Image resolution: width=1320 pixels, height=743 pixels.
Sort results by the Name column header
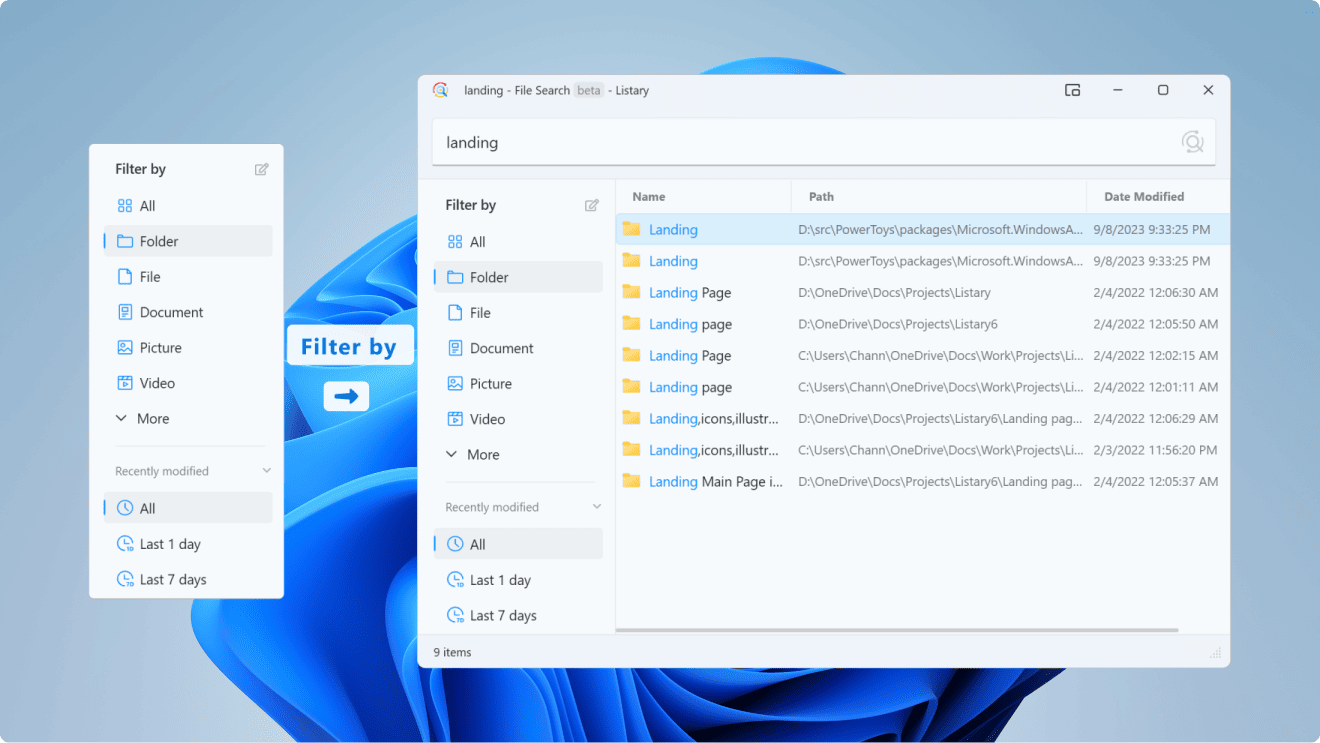point(703,197)
